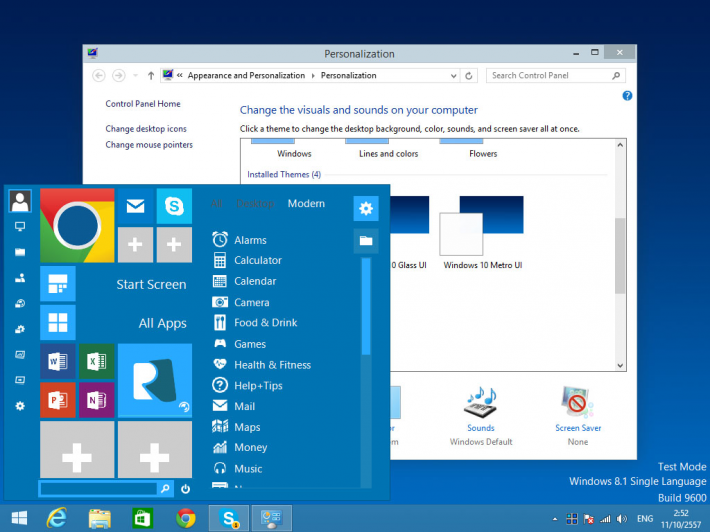Screen dimensions: 710x532
Task: Open Camera from the app list
Action: coord(241,302)
